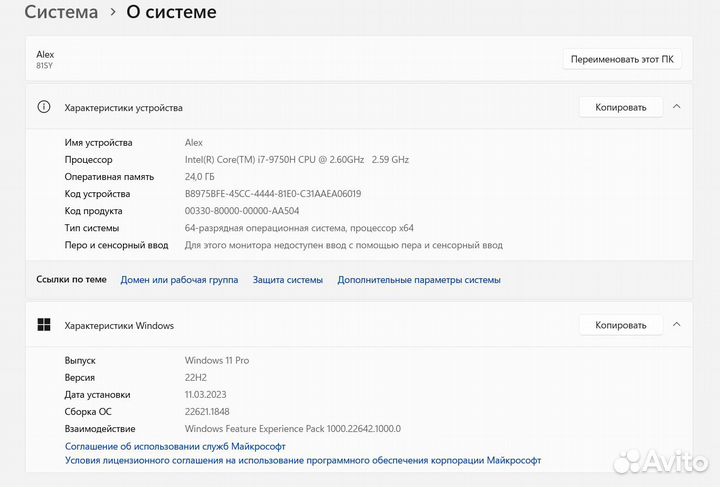
Task: Select the 22H2 version value
Action: pyautogui.click(x=196, y=377)
